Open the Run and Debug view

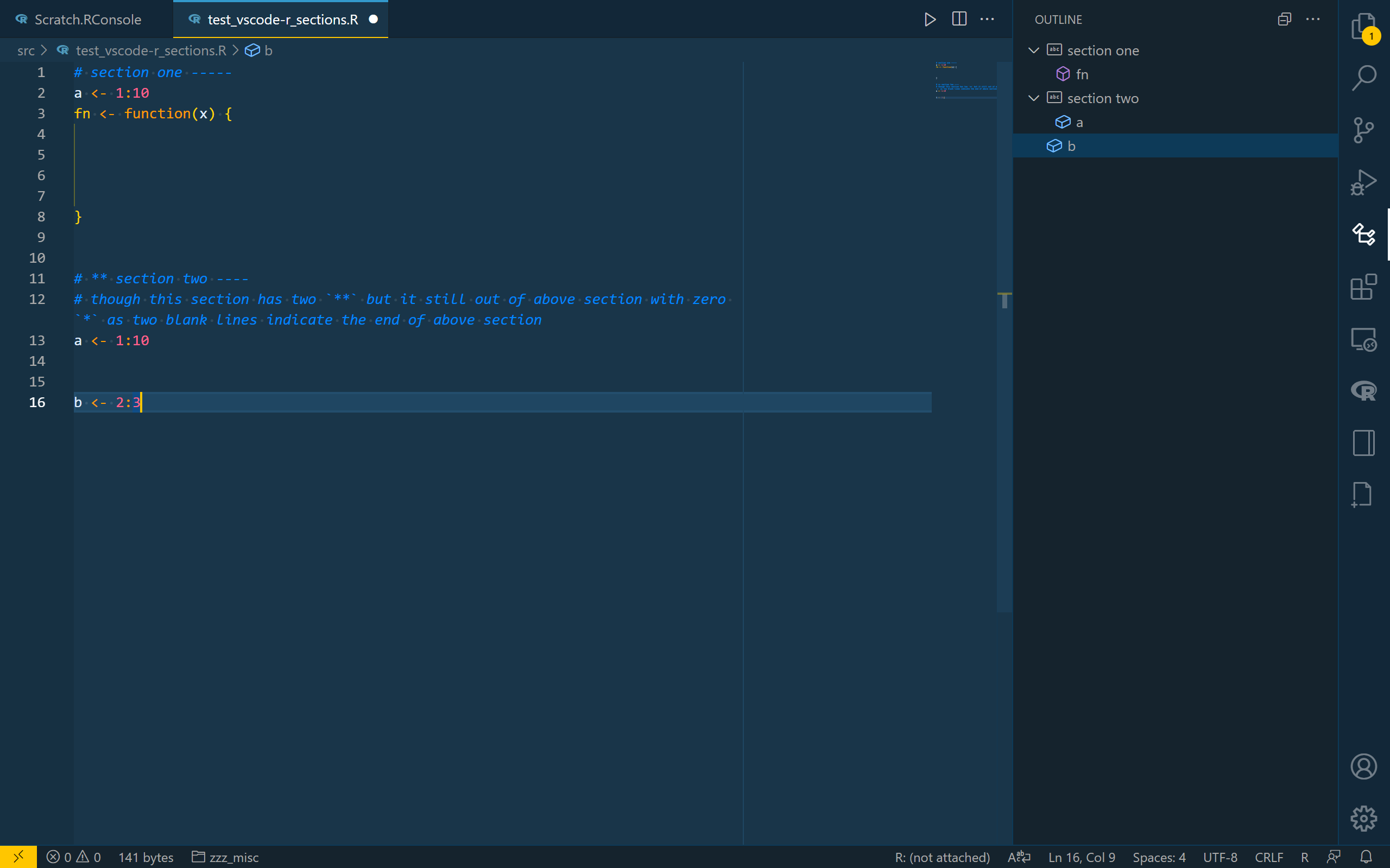(1363, 182)
